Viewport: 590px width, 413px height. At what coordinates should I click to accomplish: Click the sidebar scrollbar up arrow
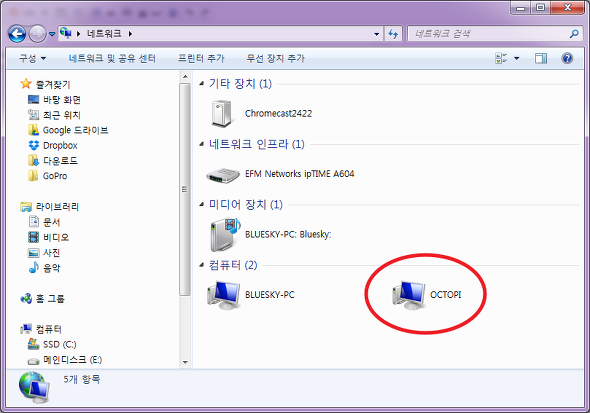pyautogui.click(x=185, y=77)
